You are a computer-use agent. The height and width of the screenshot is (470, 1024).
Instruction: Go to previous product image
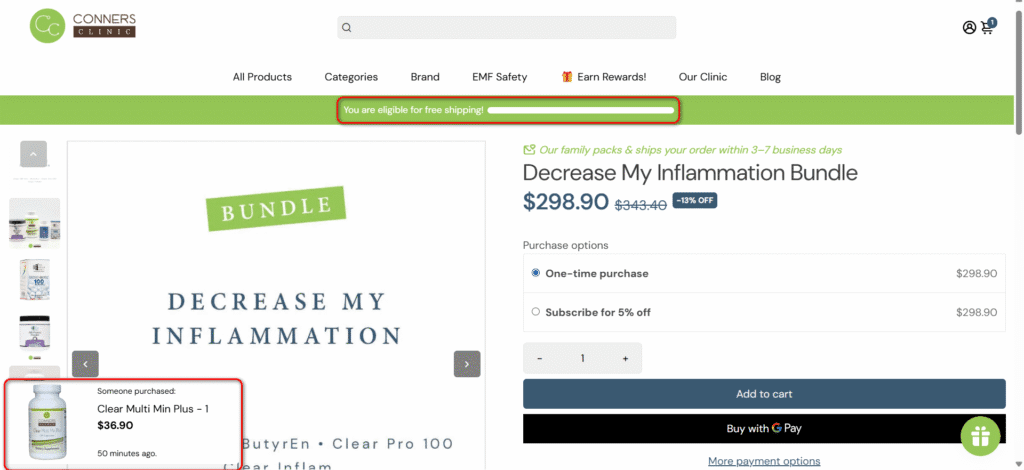(x=85, y=364)
